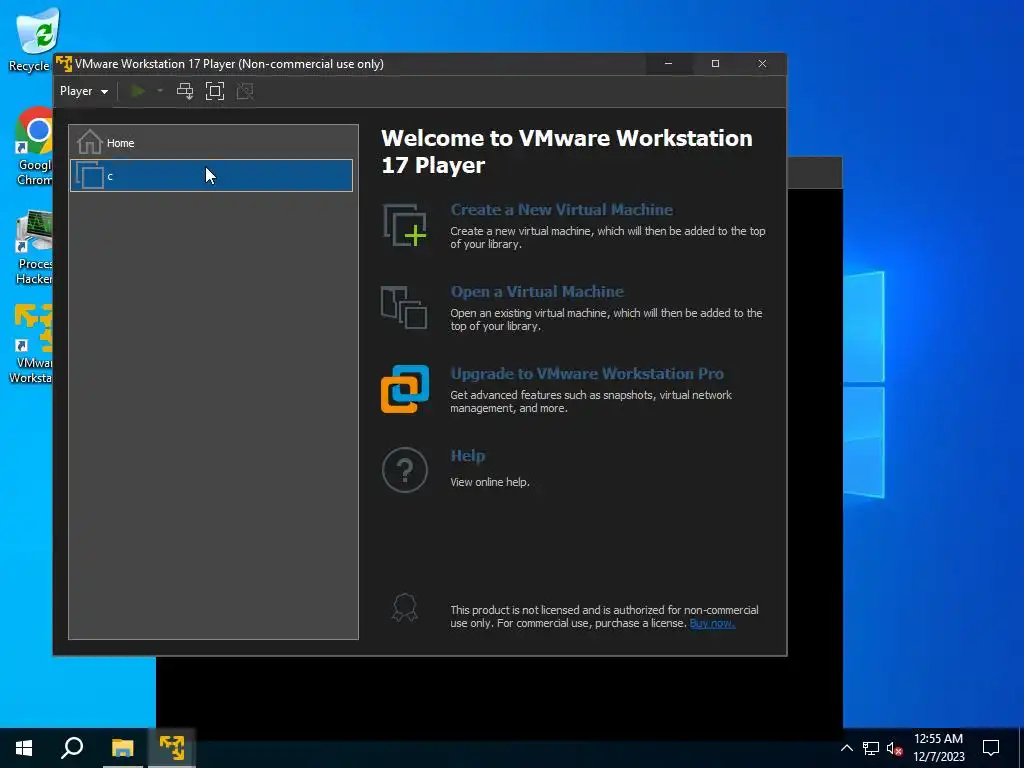1024x768 pixels.
Task: Click the taskbar clock showing 12:55 AM
Action: pos(938,748)
